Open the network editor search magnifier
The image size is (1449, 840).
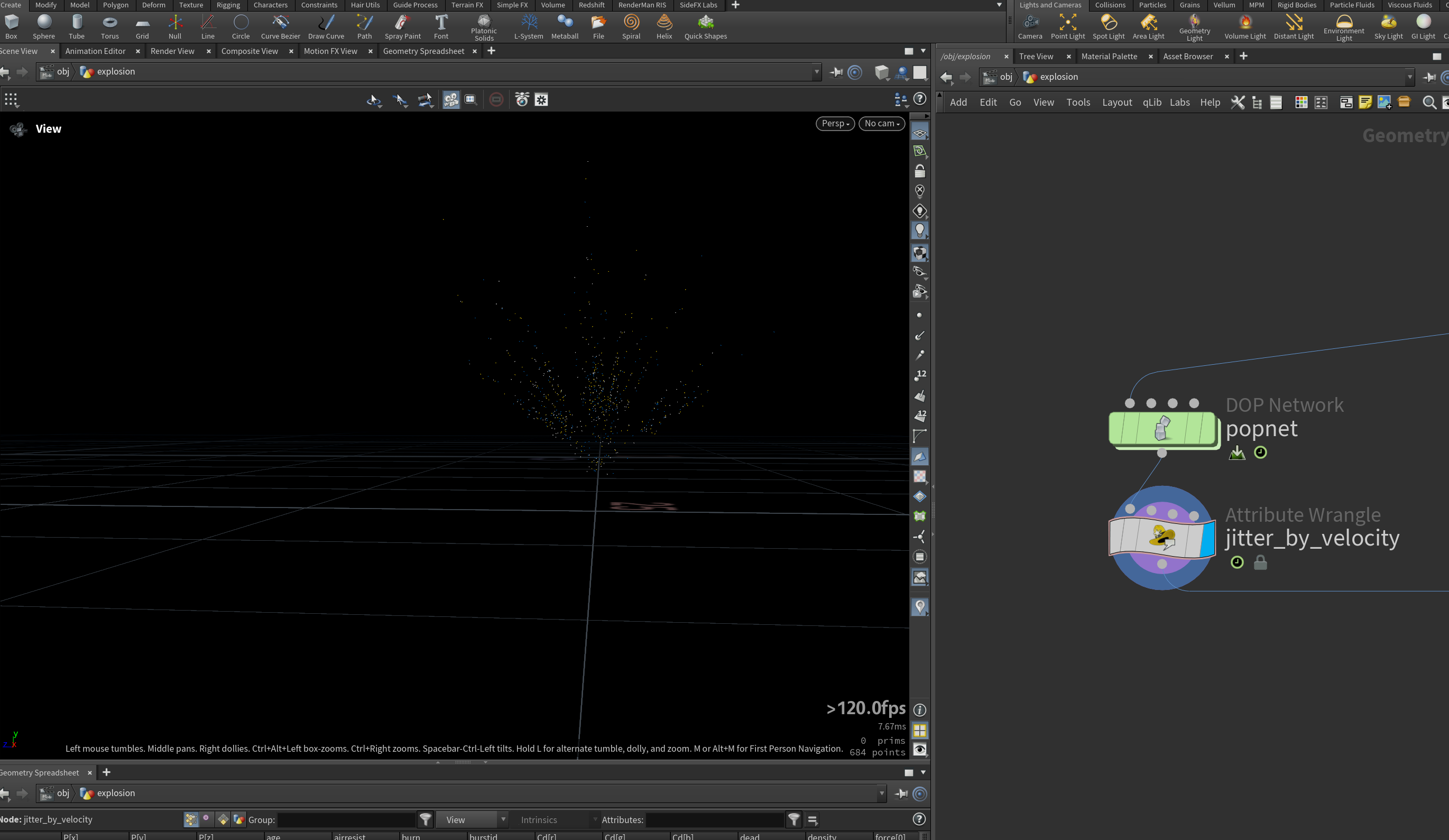point(1429,103)
